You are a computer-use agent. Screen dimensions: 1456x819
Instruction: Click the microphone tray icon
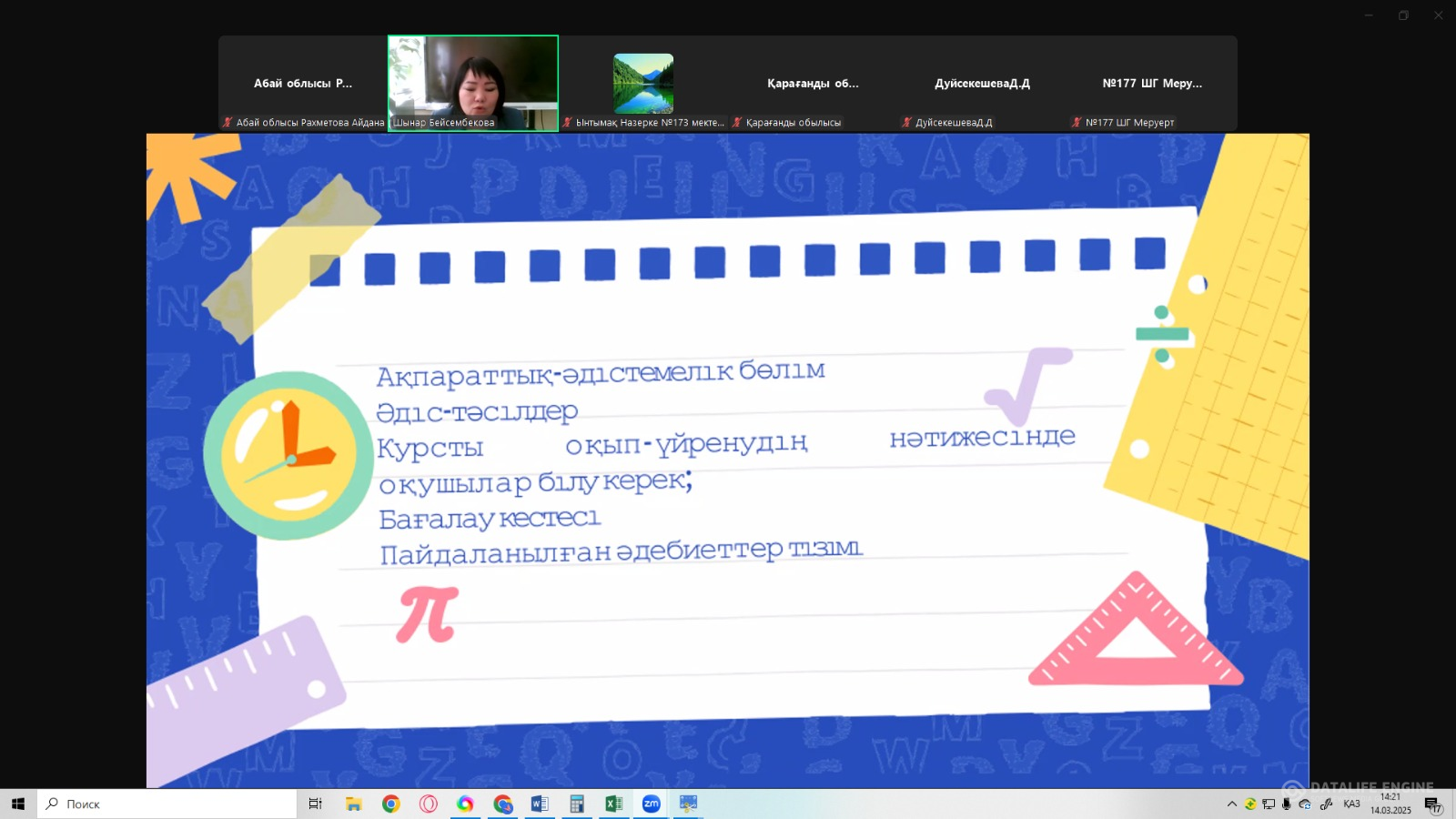point(1286,804)
